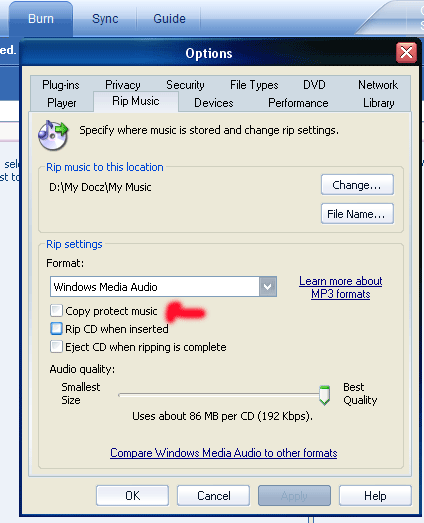Image resolution: width=424 pixels, height=523 pixels.
Task: Close the Options dialog
Action: point(406,52)
